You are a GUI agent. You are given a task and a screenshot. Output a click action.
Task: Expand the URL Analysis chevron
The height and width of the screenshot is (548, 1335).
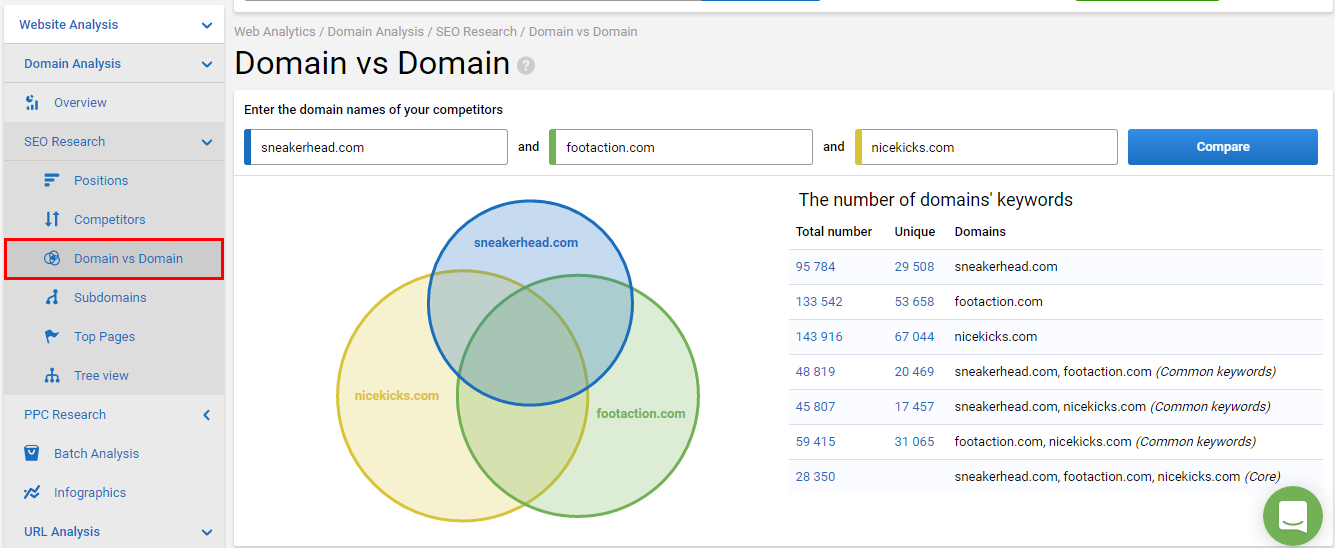[207, 532]
